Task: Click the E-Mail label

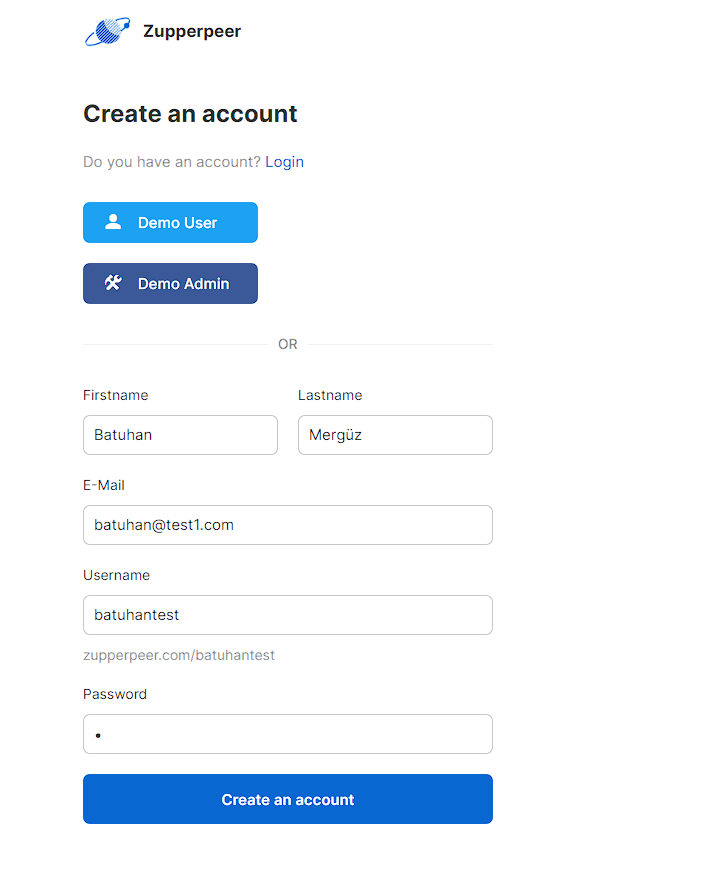Action: [x=104, y=485]
